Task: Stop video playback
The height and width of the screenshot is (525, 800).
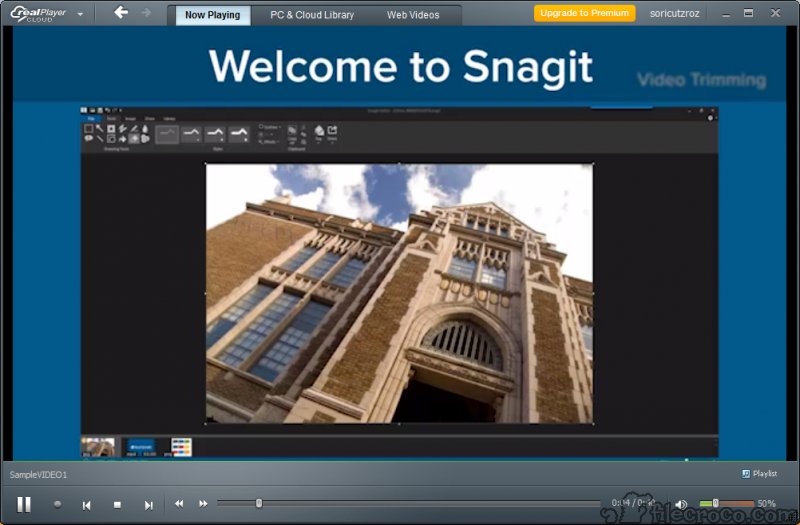Action: click(117, 505)
